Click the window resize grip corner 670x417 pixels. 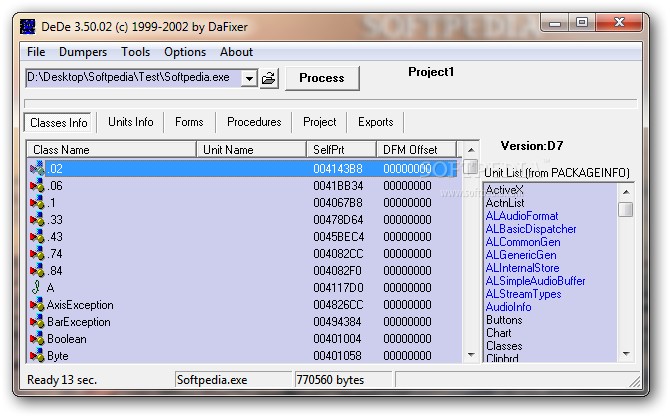pyautogui.click(x=635, y=382)
